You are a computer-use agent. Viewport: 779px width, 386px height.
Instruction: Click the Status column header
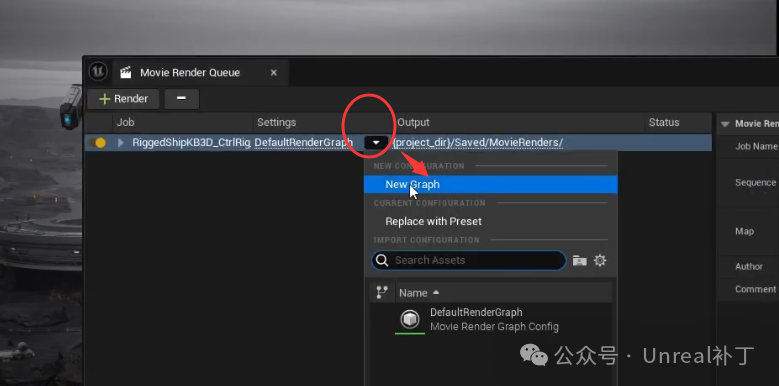tap(664, 122)
